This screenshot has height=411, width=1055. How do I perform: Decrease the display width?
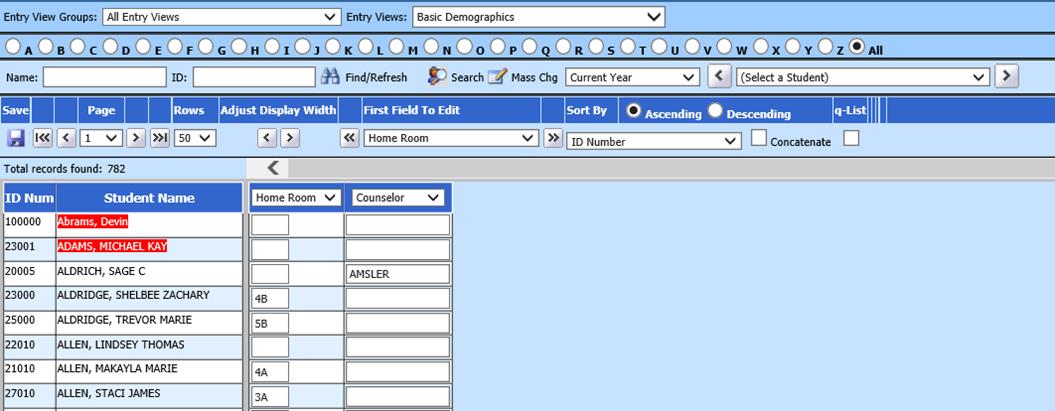point(262,139)
